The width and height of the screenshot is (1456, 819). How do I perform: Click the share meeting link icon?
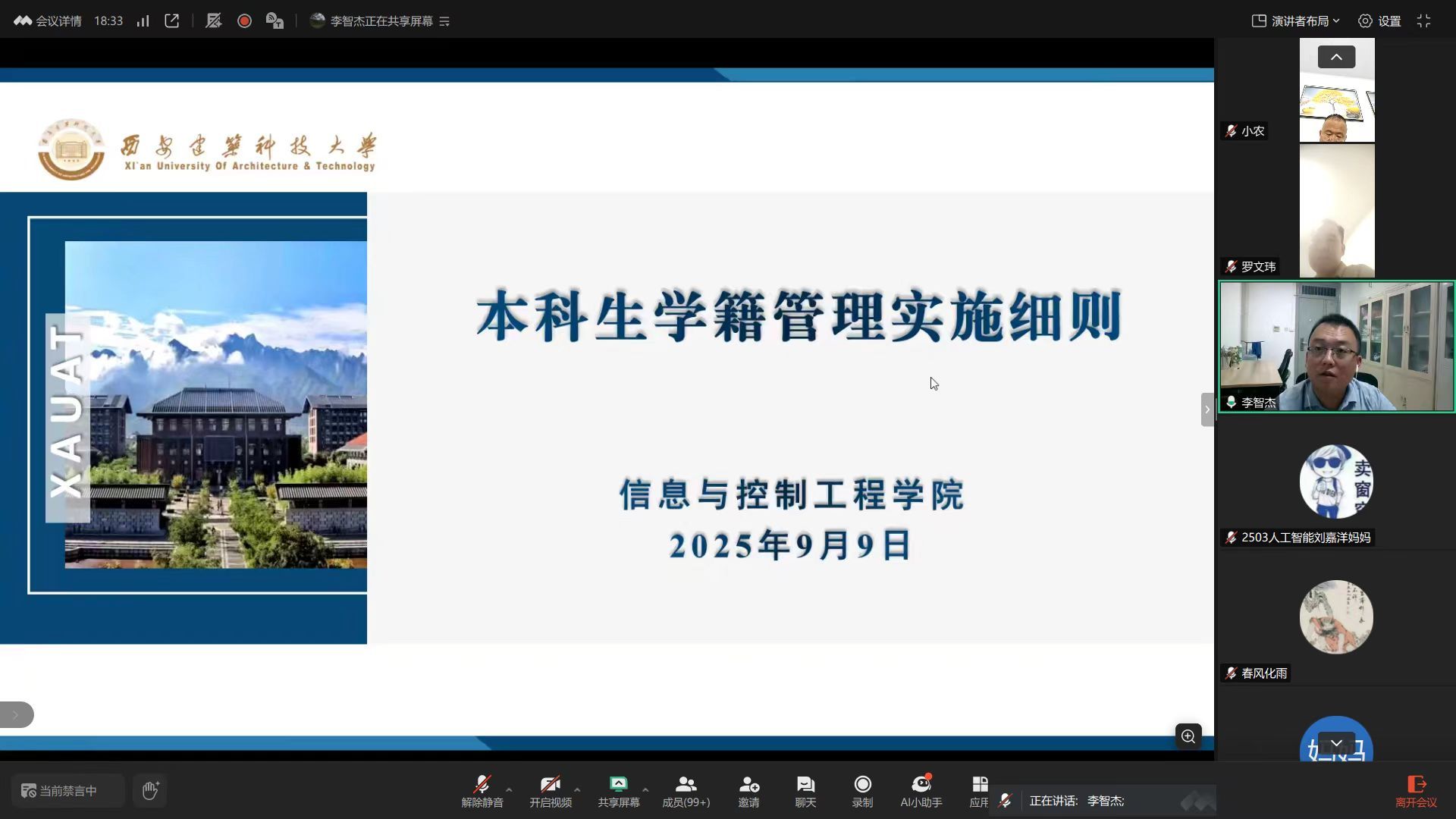[x=172, y=21]
